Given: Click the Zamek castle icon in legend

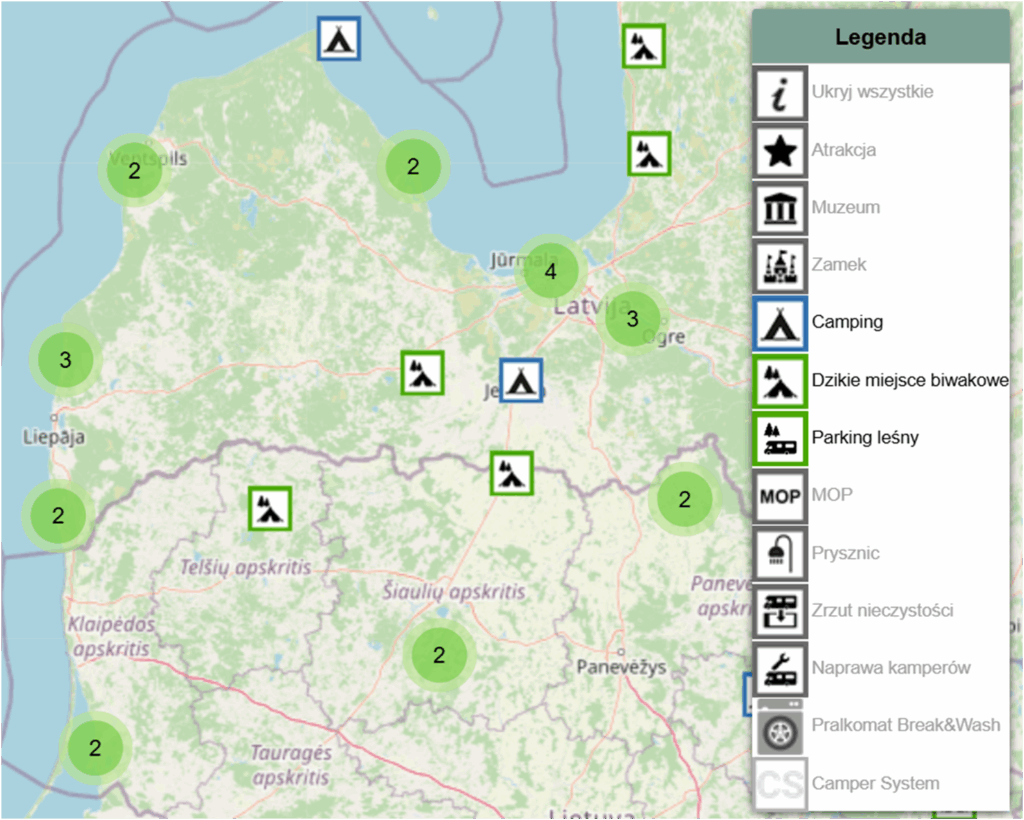Looking at the screenshot, I should (780, 265).
